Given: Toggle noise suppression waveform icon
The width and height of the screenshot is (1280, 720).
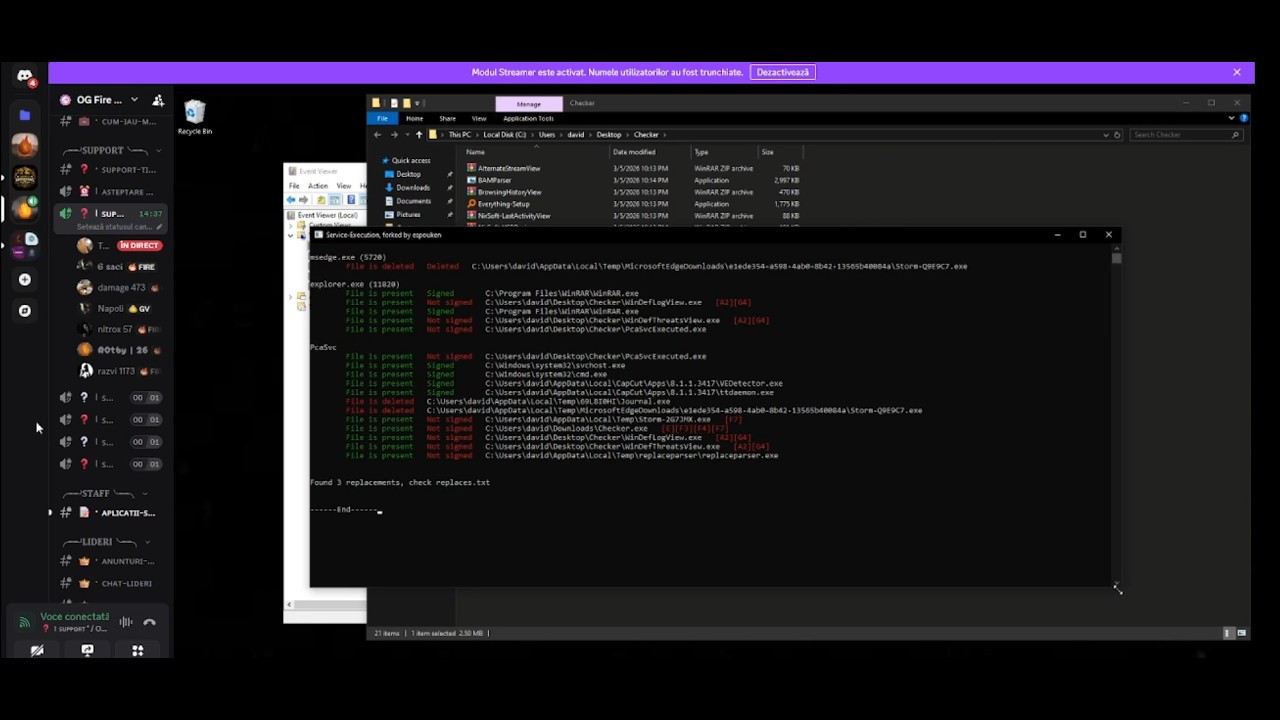Looking at the screenshot, I should 126,622.
